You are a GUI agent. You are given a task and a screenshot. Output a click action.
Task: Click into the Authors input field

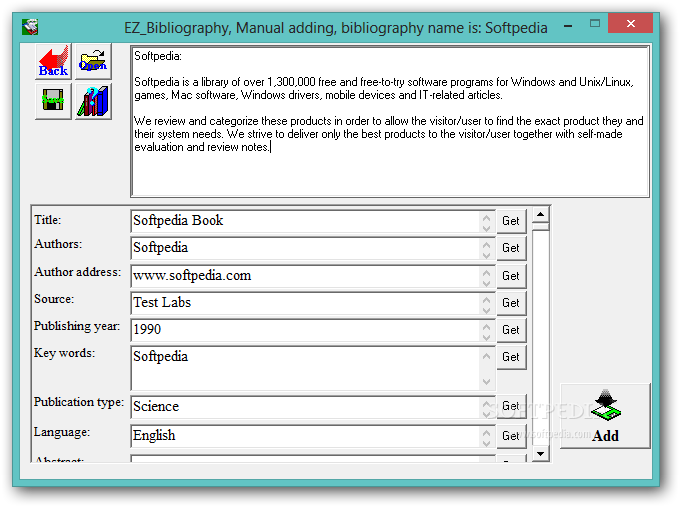coord(305,248)
